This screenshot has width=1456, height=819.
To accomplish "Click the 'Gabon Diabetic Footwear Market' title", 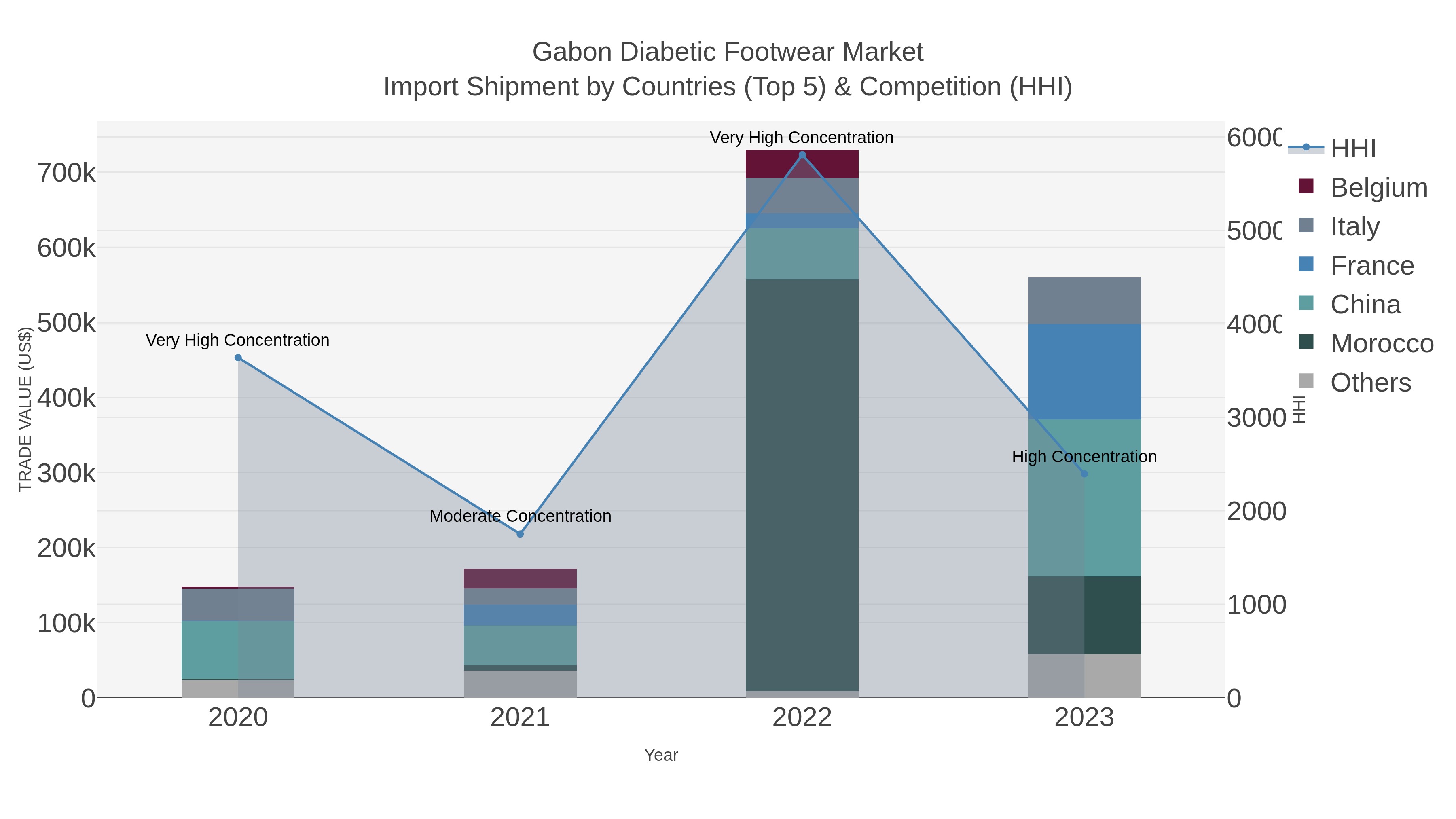I will point(728,52).
